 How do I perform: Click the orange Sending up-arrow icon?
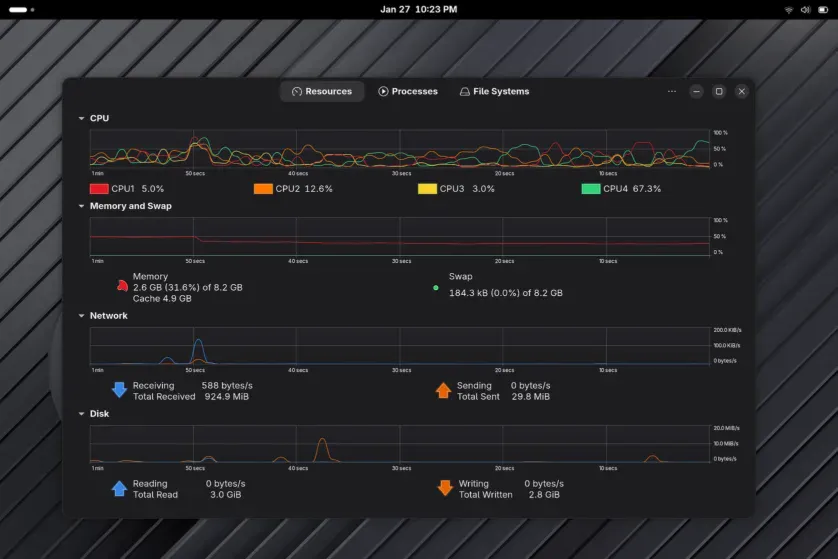click(x=444, y=390)
